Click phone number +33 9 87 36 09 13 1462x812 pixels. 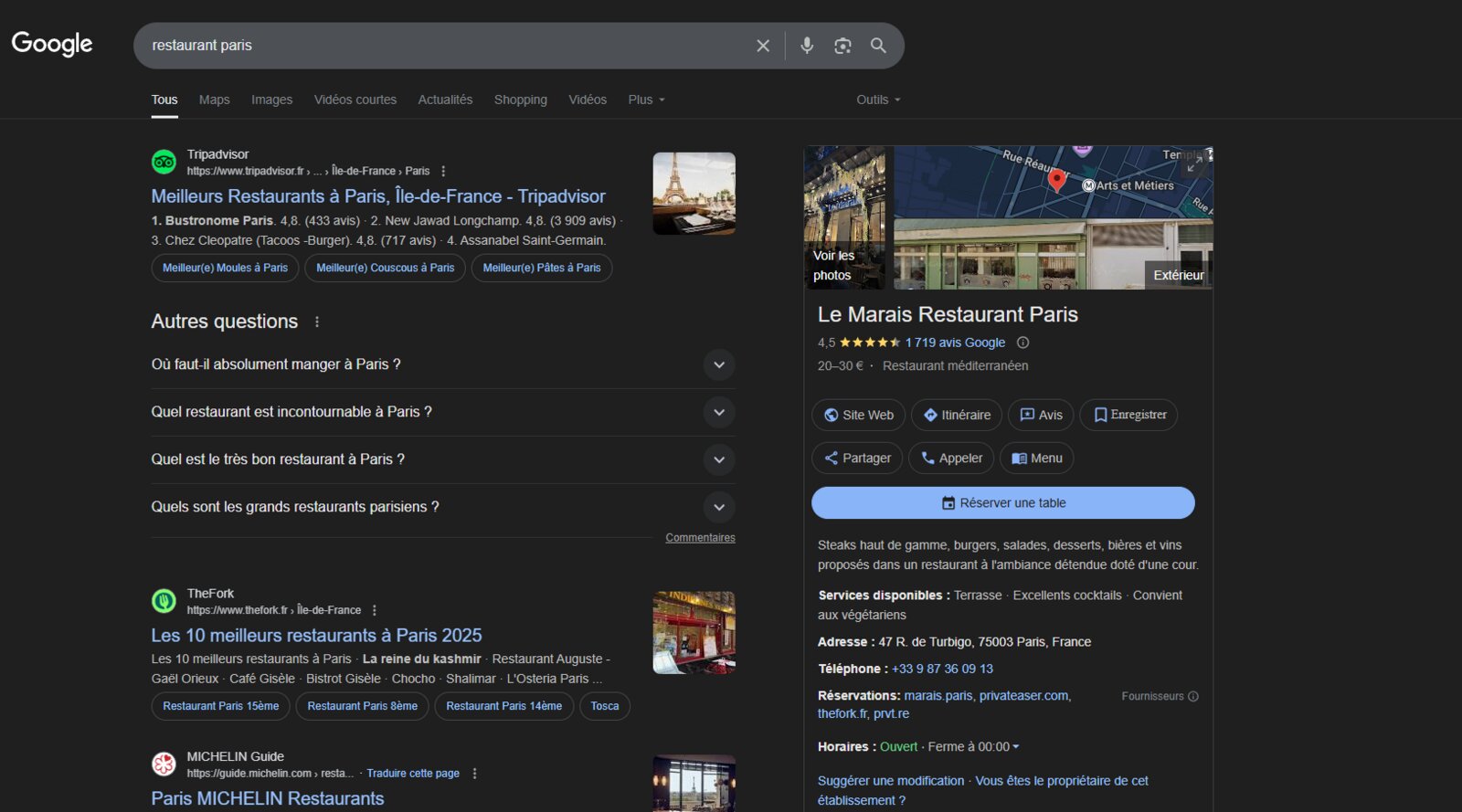coord(942,669)
